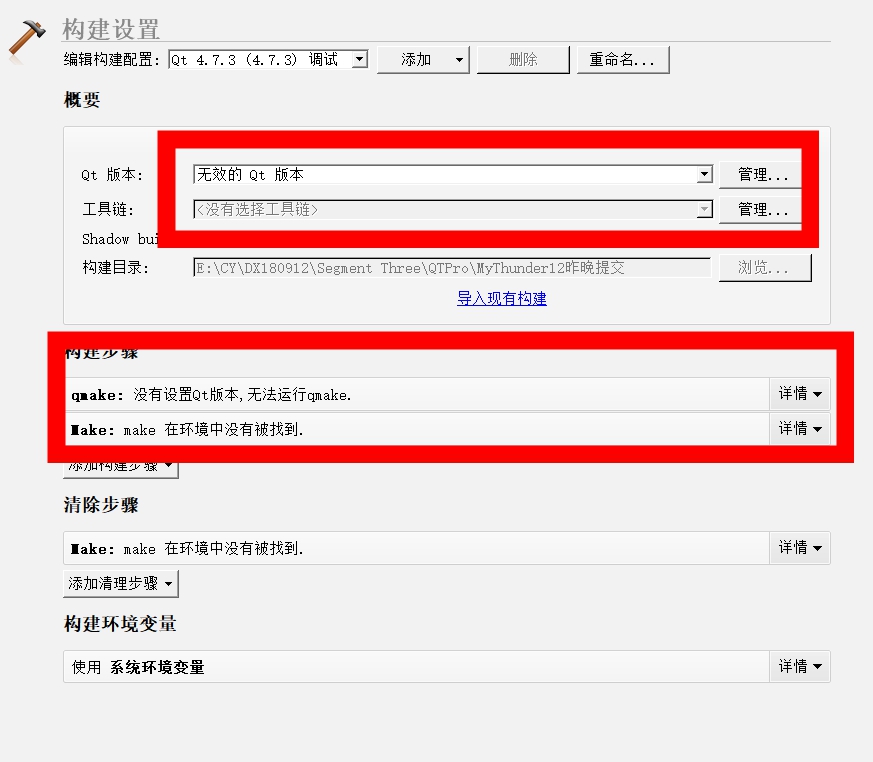
Task: Click the 浏览... button
Action: click(x=764, y=267)
